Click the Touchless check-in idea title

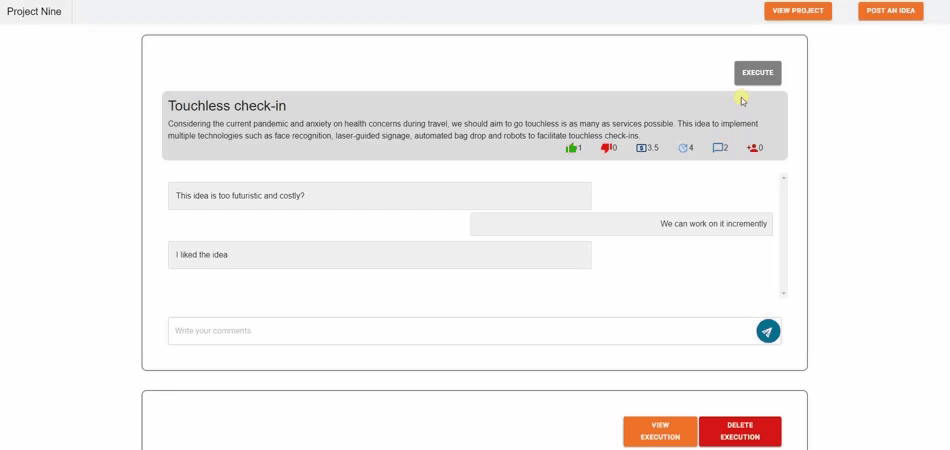click(x=227, y=106)
